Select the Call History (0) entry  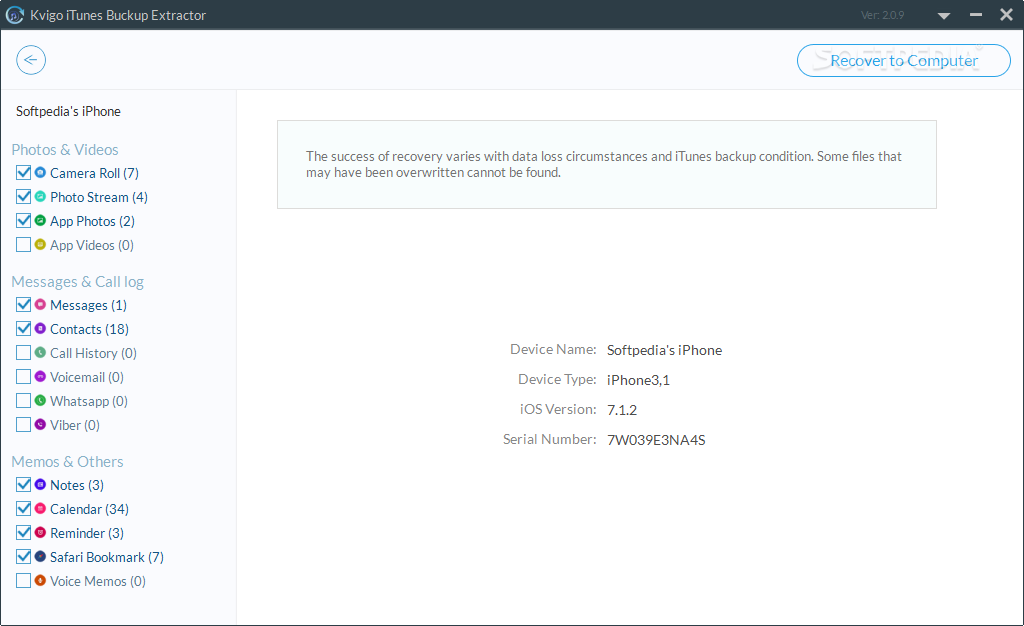pos(93,353)
